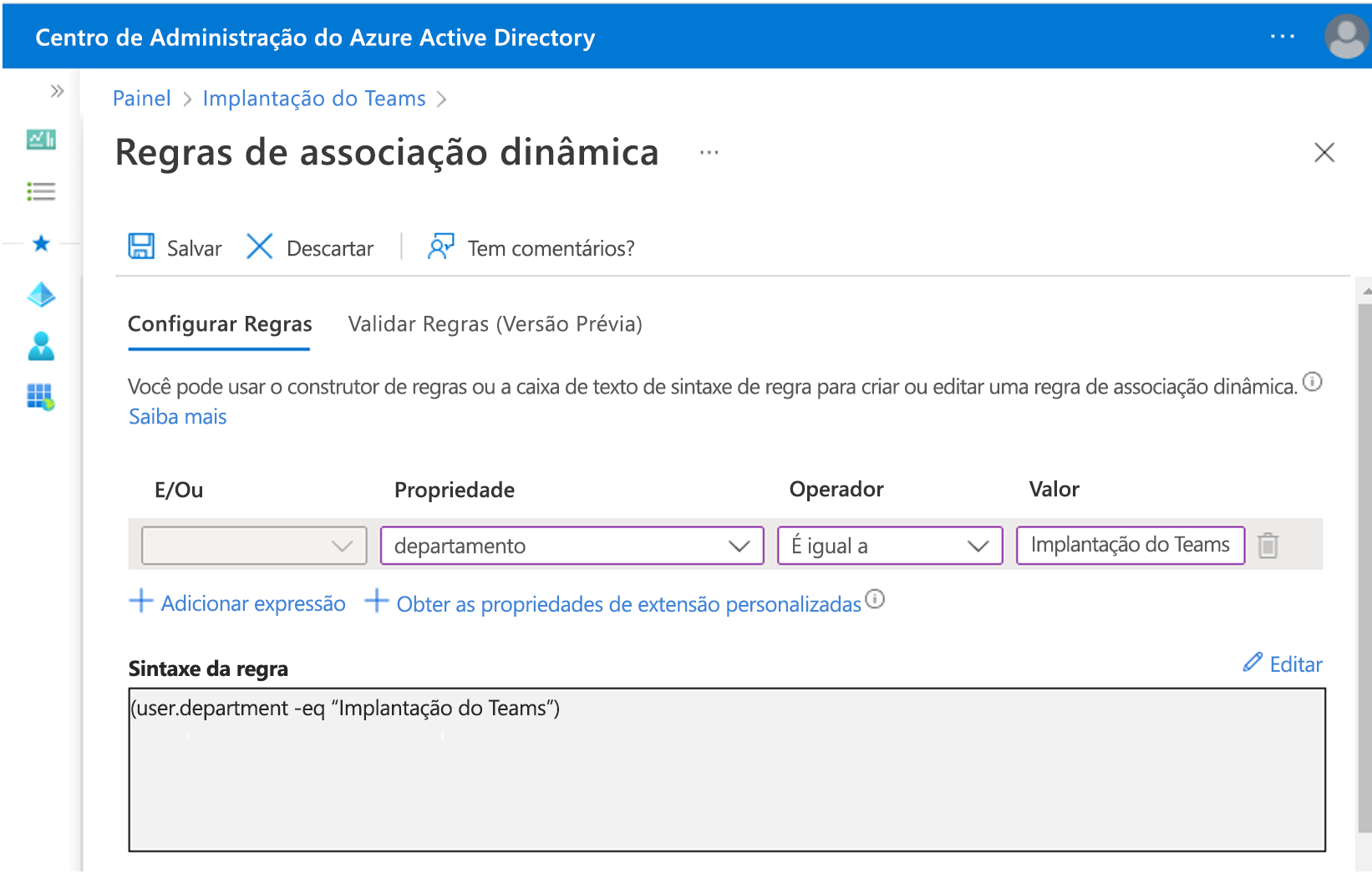Image resolution: width=1372 pixels, height=874 pixels.
Task: Click info icon after rule description text
Action: (1313, 382)
